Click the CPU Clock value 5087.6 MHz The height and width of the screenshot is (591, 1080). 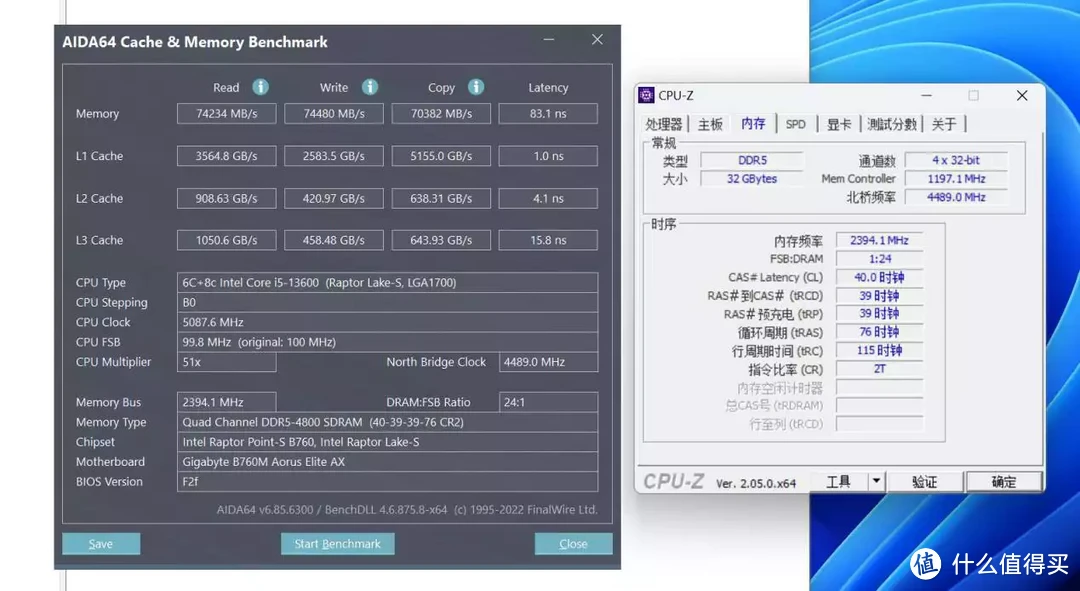(x=387, y=322)
